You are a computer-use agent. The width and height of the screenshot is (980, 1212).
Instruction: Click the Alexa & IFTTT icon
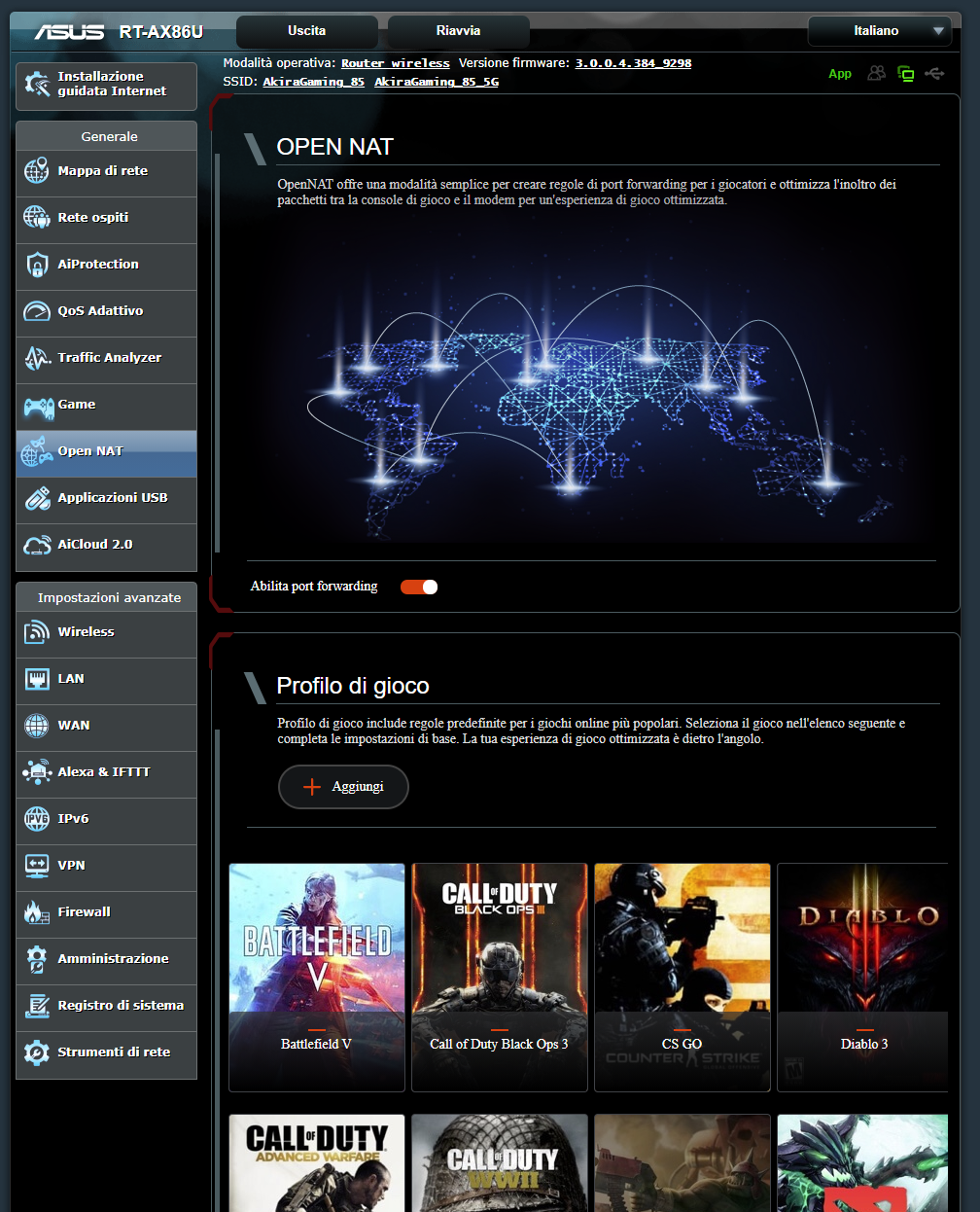pyautogui.click(x=37, y=772)
